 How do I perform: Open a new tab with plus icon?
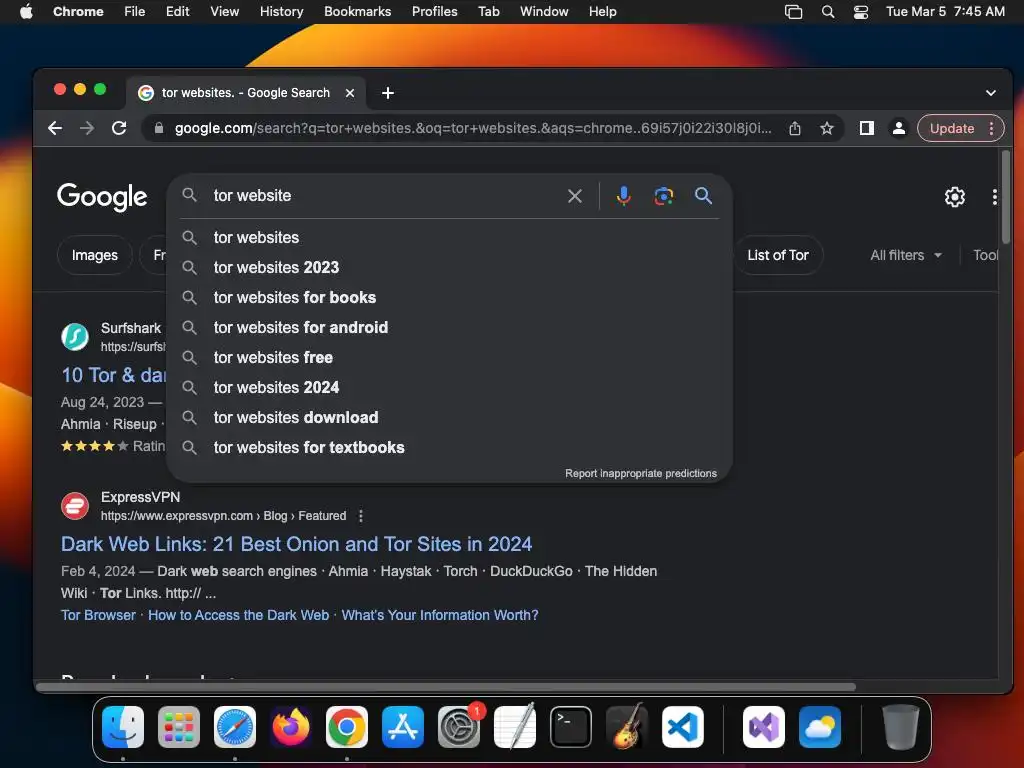point(388,93)
